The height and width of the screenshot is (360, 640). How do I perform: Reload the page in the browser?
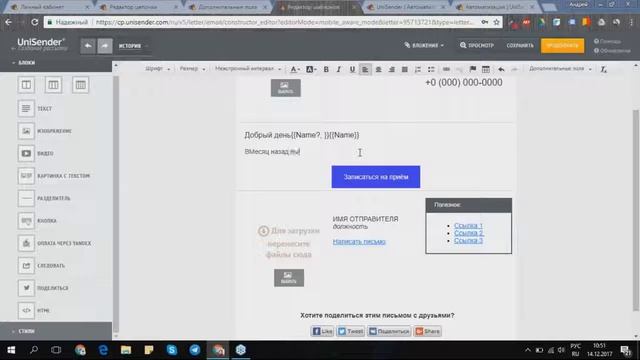(34, 22)
